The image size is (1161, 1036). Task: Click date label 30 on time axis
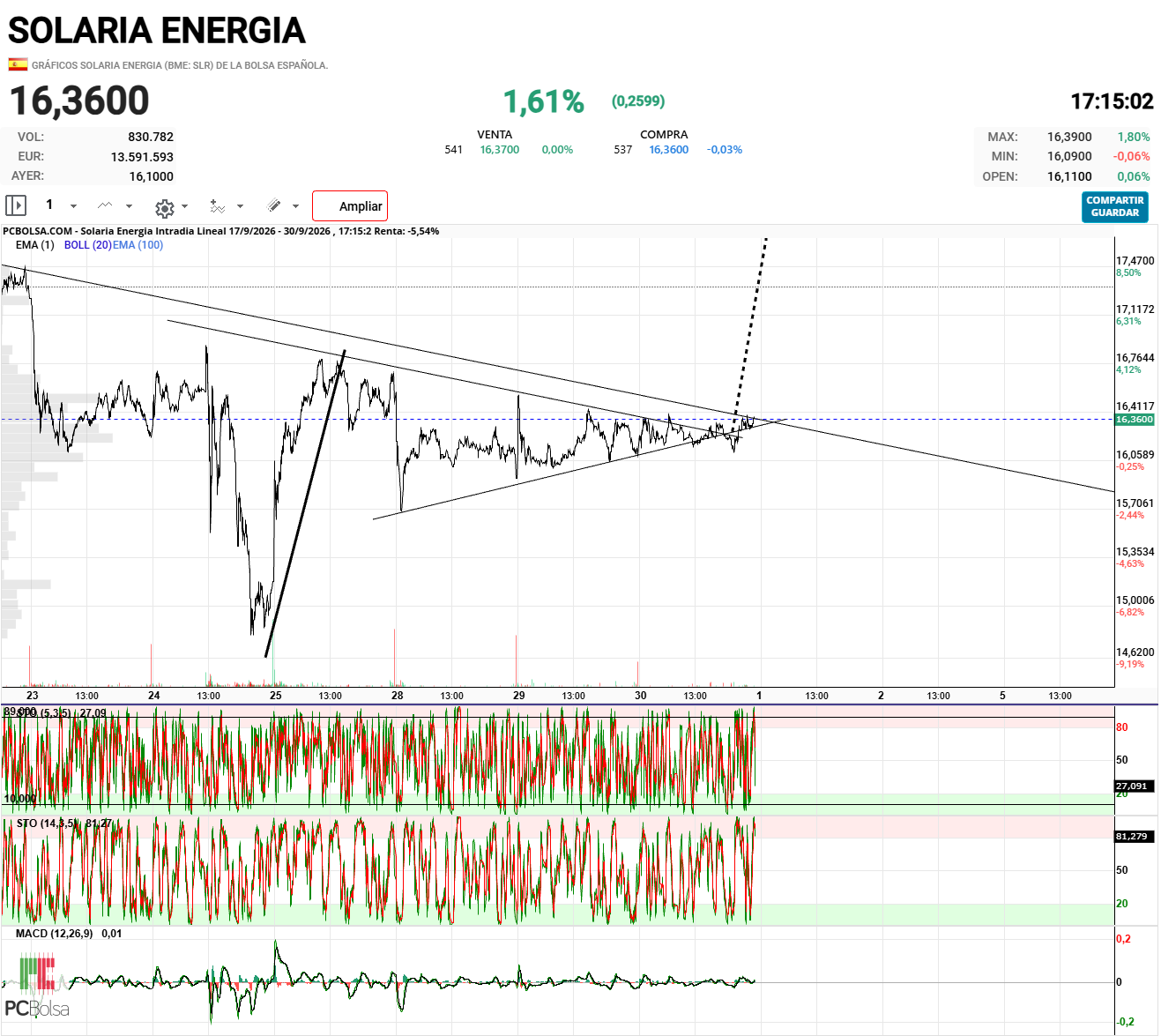pyautogui.click(x=641, y=696)
